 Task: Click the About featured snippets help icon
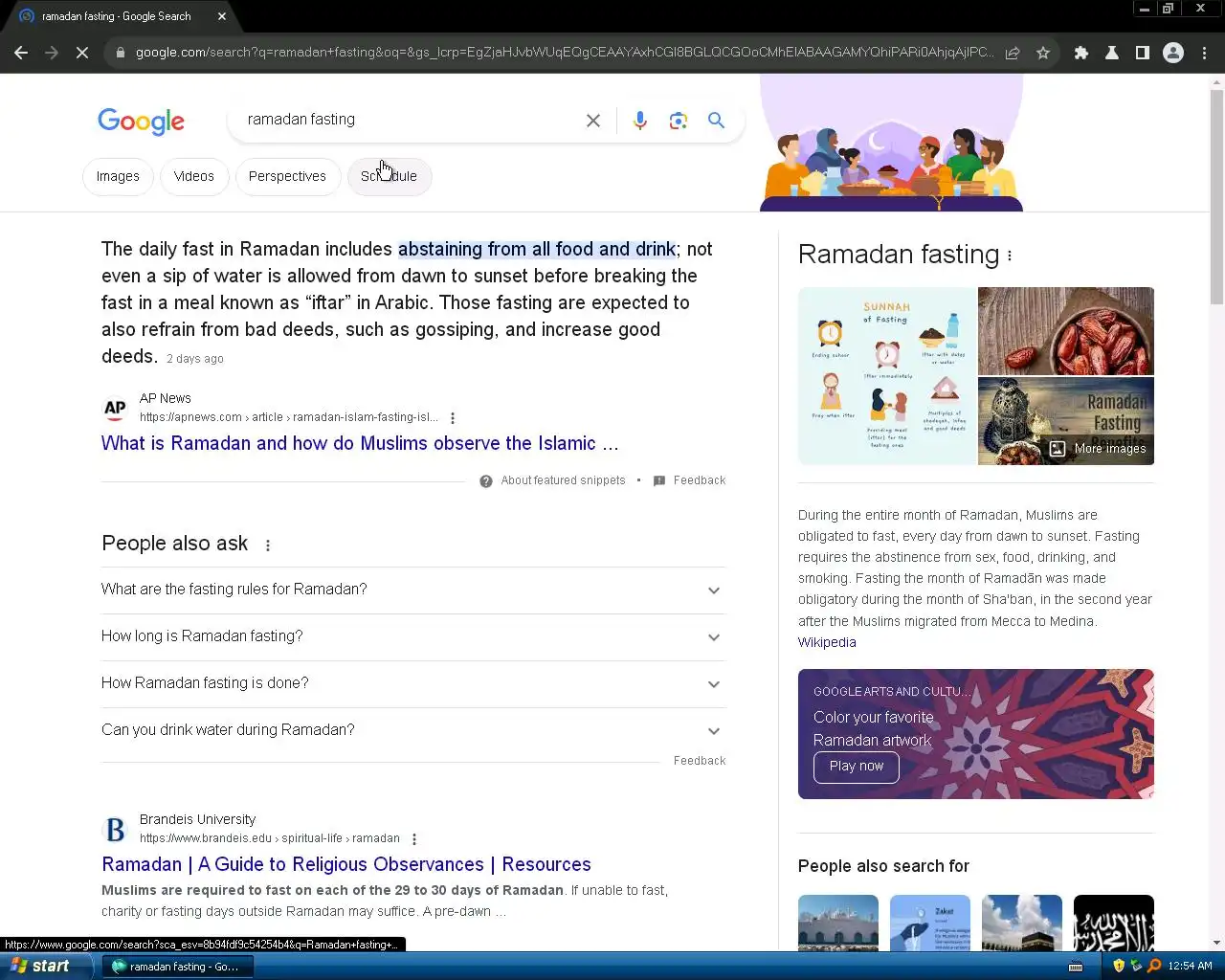coord(486,481)
